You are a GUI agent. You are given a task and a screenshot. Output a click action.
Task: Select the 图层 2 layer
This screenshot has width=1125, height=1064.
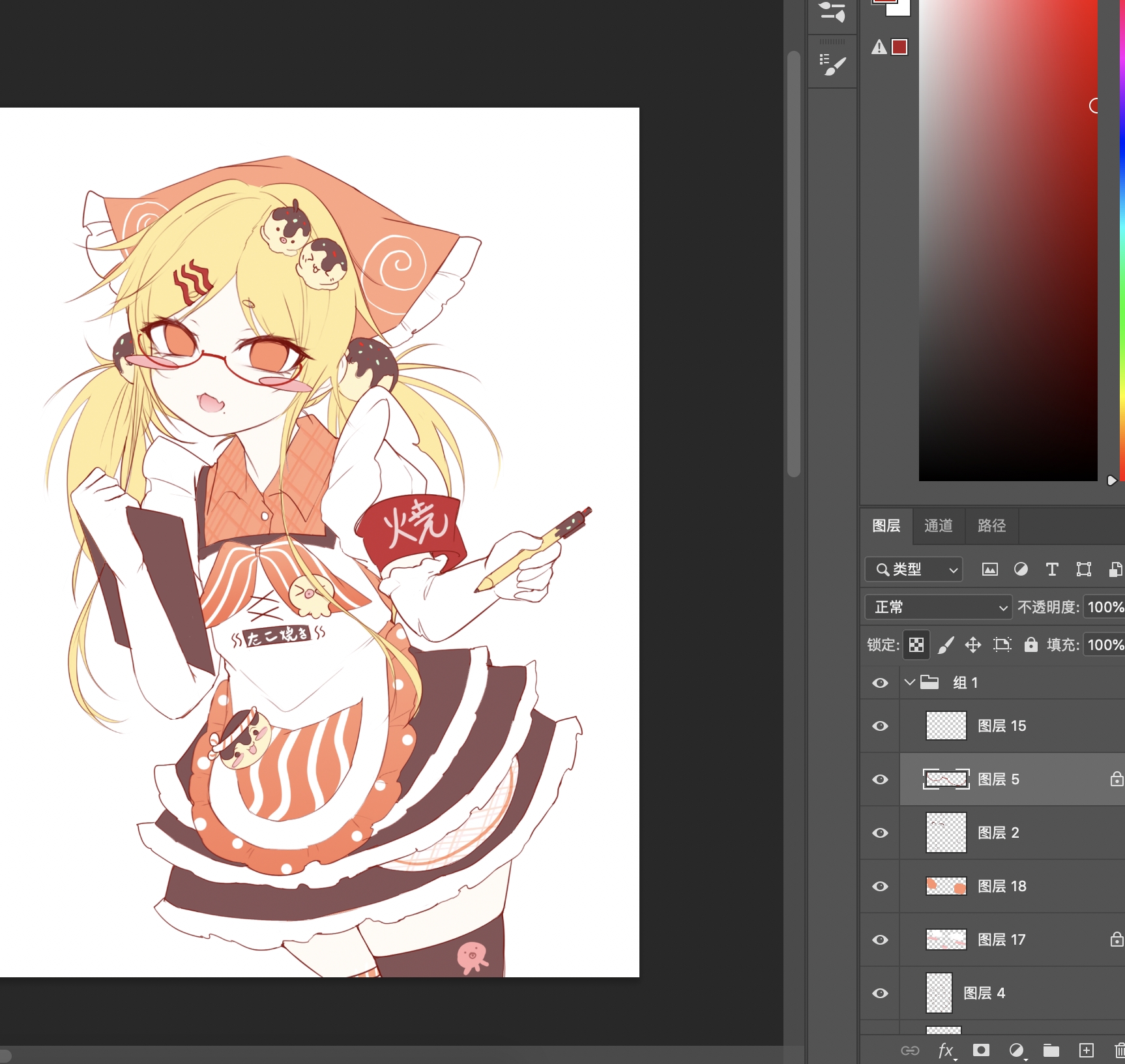998,833
